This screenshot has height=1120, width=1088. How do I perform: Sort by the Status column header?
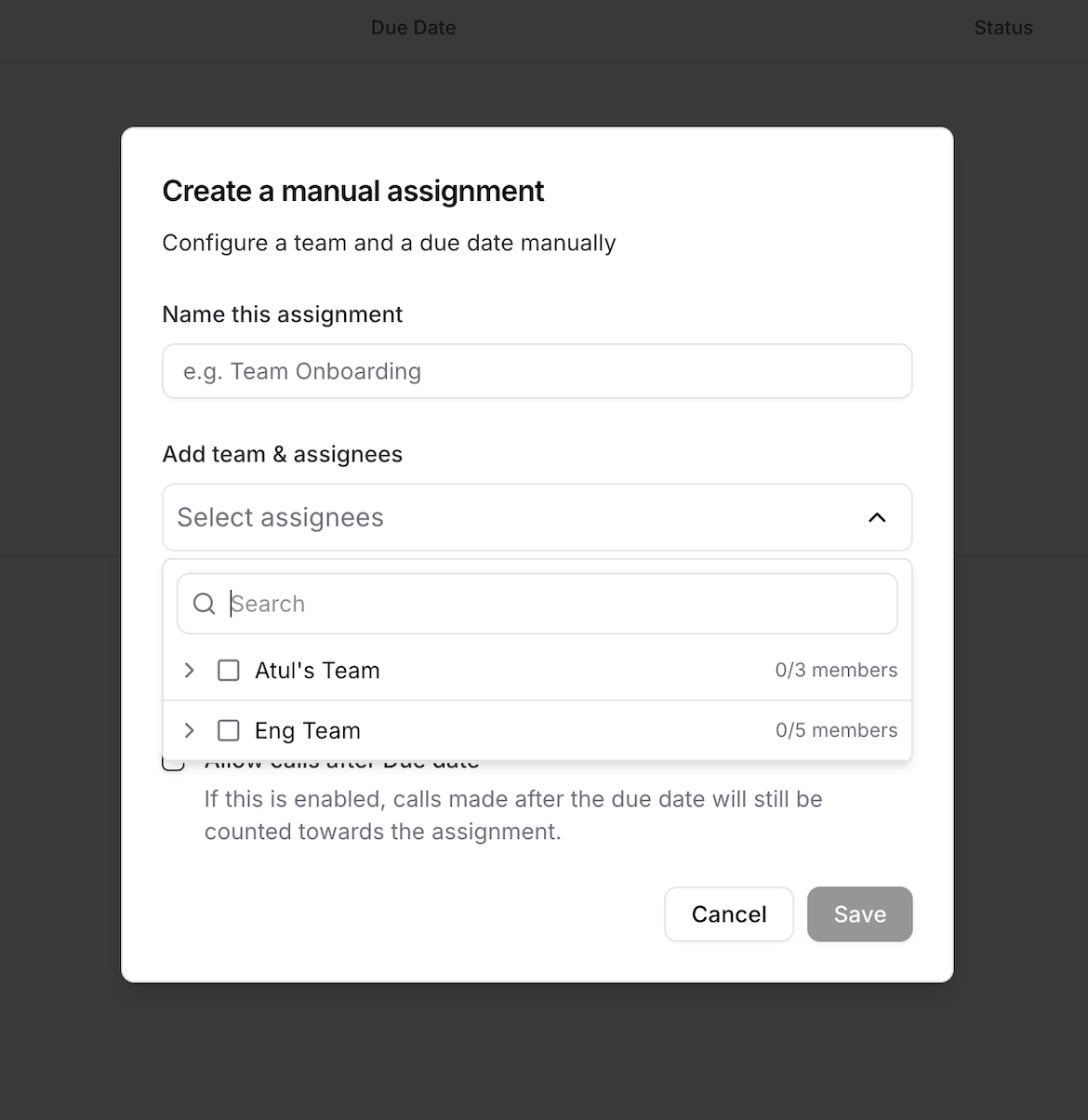point(1003,28)
